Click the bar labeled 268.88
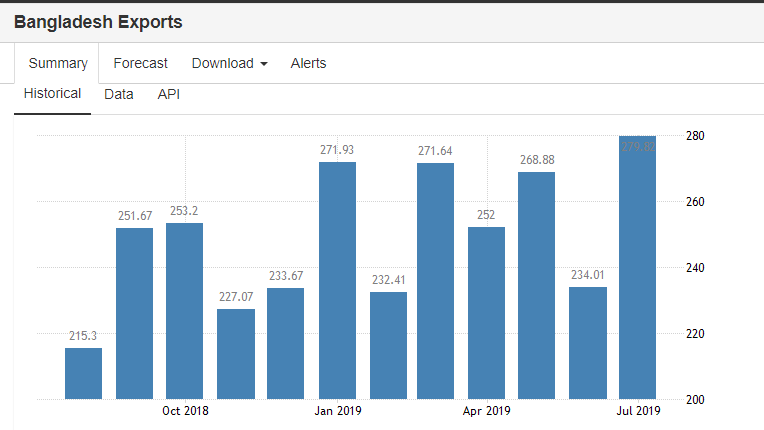The image size is (764, 430). pyautogui.click(x=536, y=286)
